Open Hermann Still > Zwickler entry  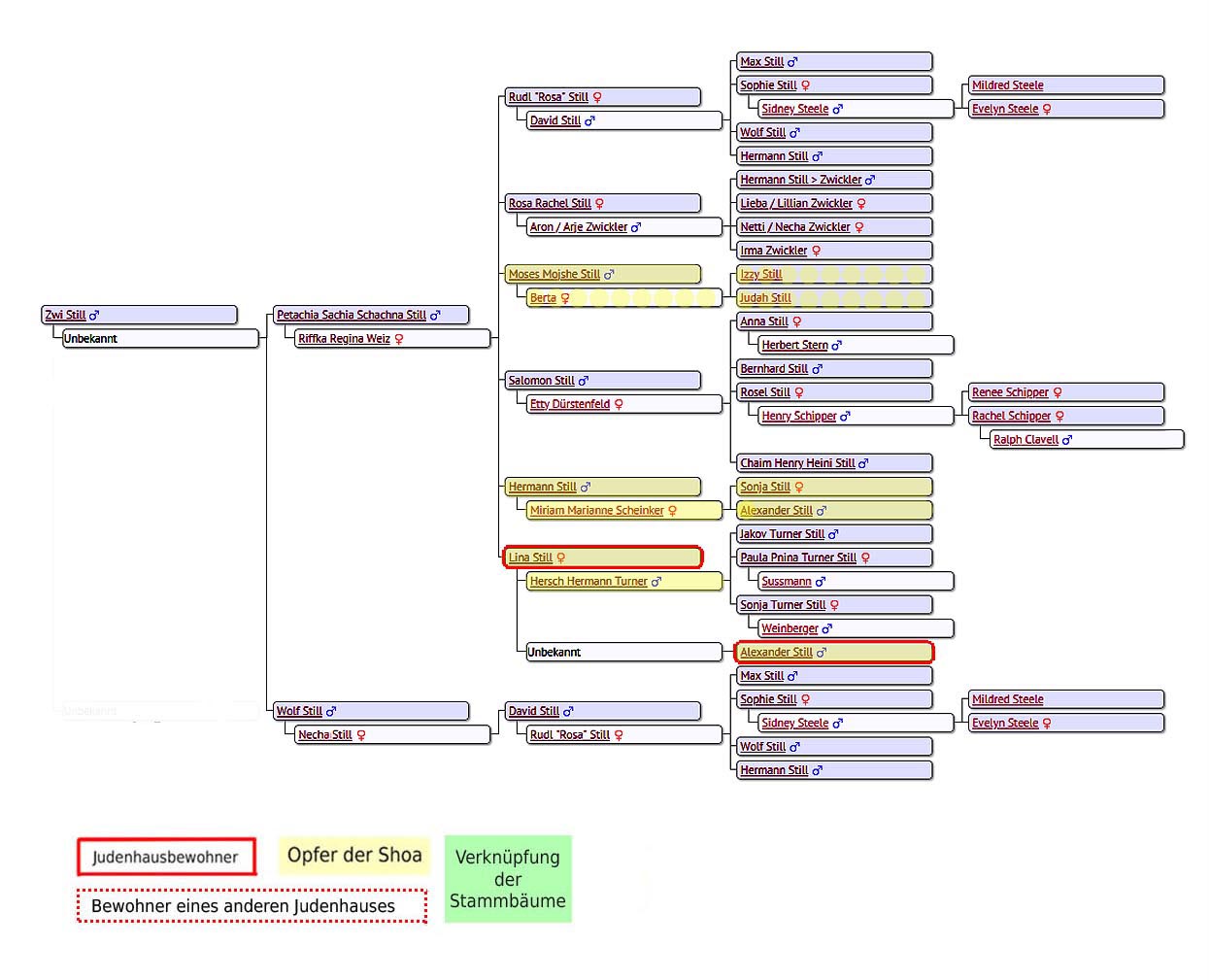(x=801, y=180)
